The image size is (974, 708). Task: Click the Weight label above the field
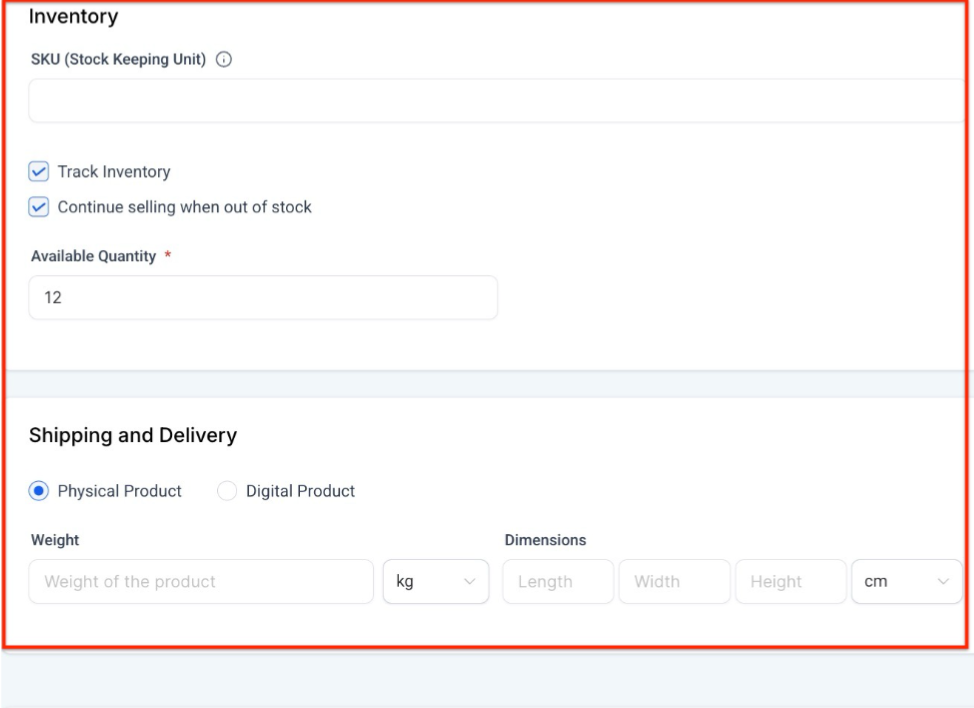[55, 540]
